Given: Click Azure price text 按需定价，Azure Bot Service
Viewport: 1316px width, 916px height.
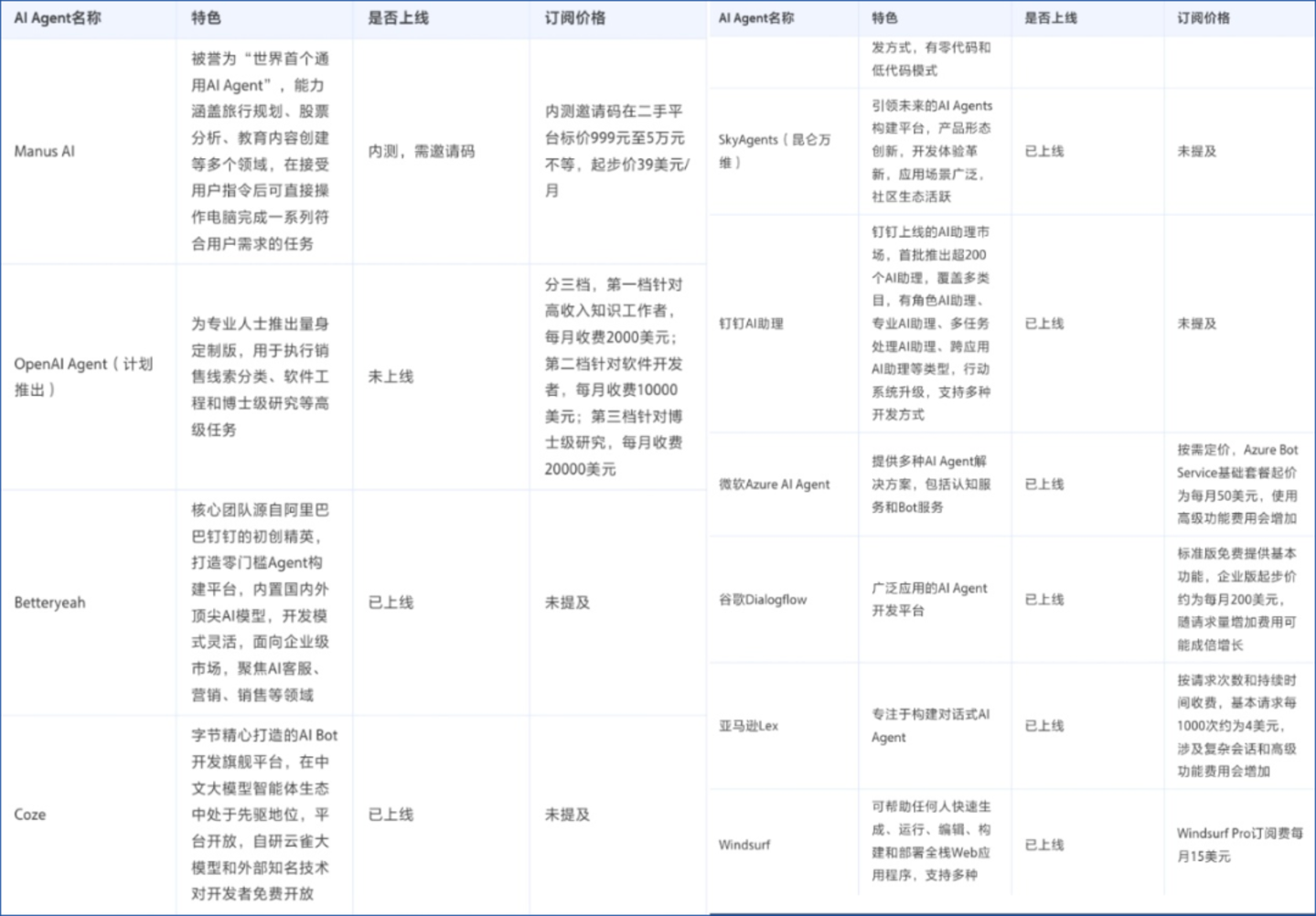Looking at the screenshot, I should pos(1237,485).
